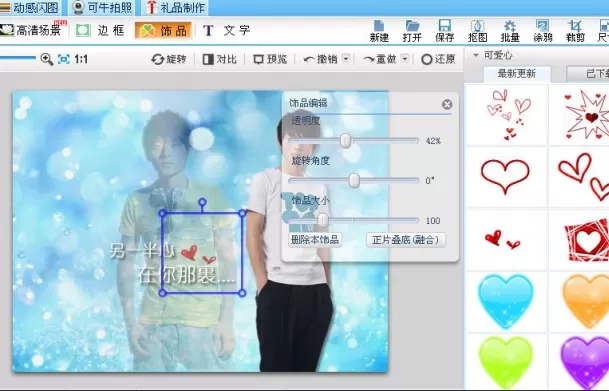Open the 动感闪图 tab
Screen dimensions: 609x391
(x=30, y=7)
